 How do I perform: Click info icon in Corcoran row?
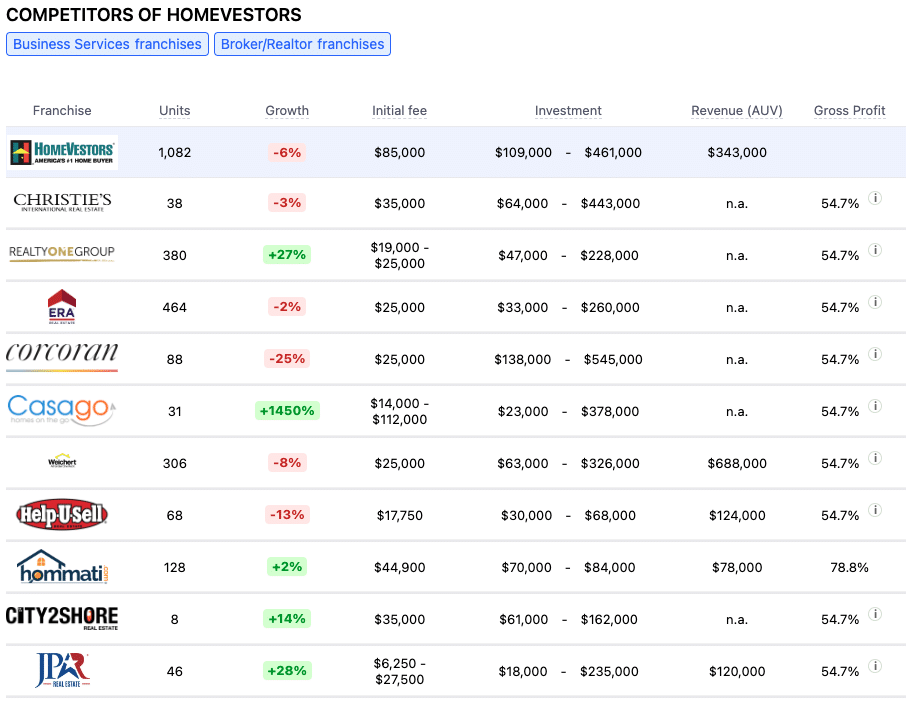[x=875, y=354]
